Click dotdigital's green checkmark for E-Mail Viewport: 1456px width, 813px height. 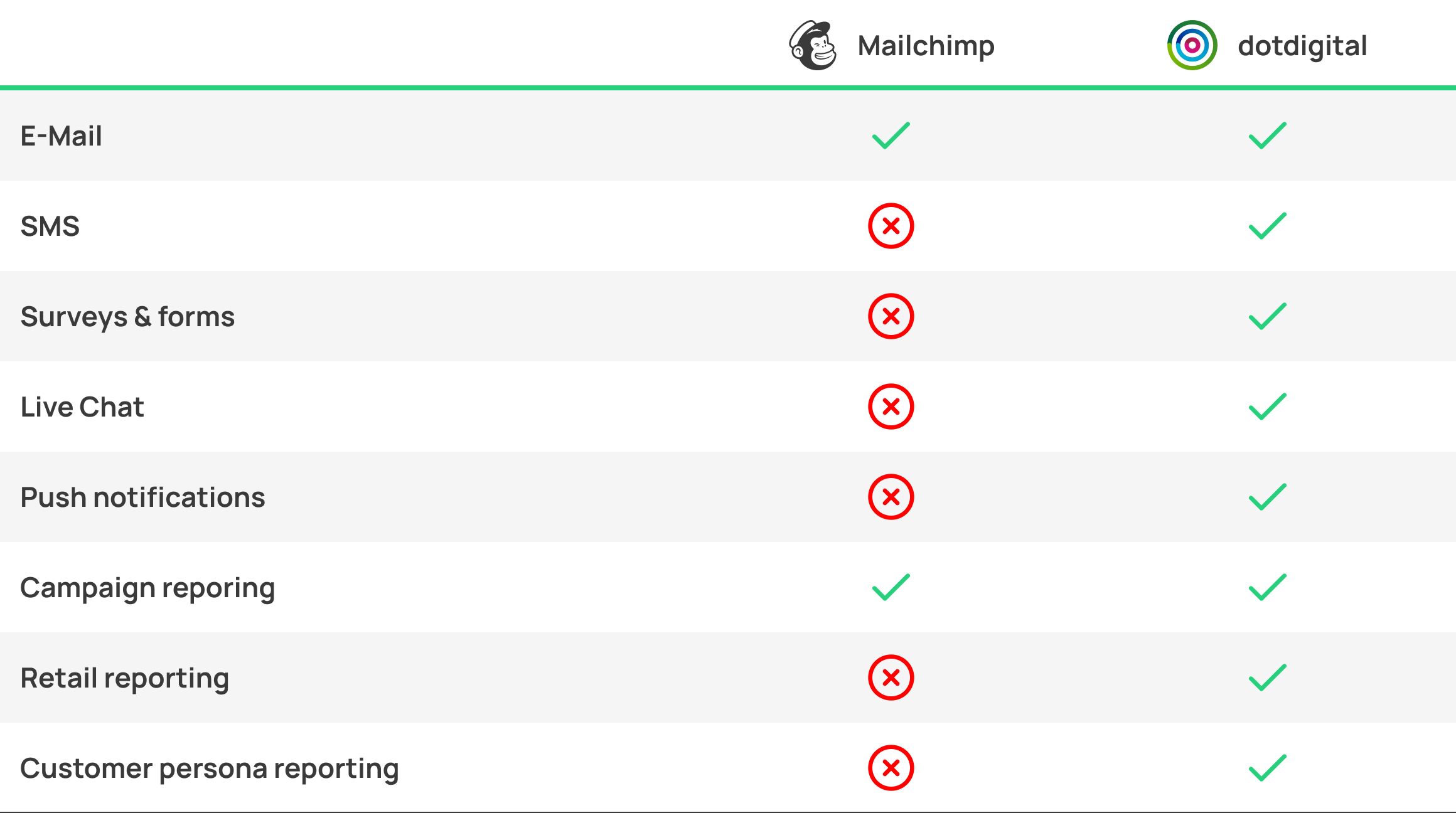point(1267,135)
